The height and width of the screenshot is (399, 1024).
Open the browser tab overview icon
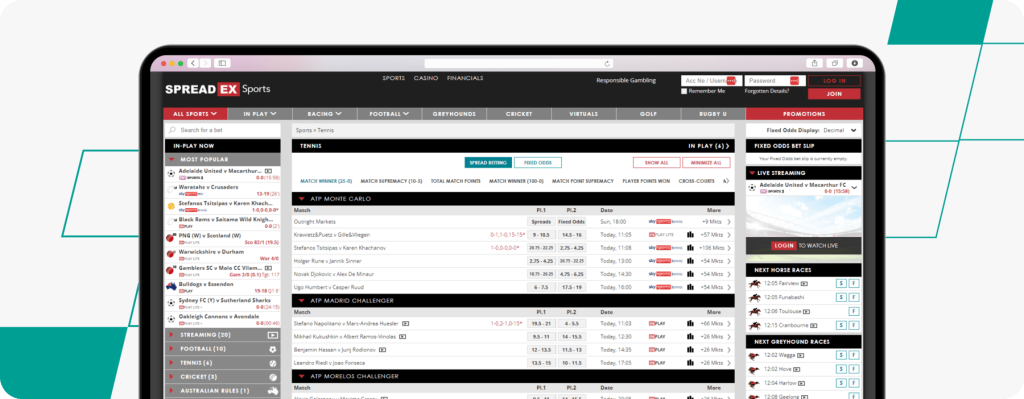(x=835, y=63)
